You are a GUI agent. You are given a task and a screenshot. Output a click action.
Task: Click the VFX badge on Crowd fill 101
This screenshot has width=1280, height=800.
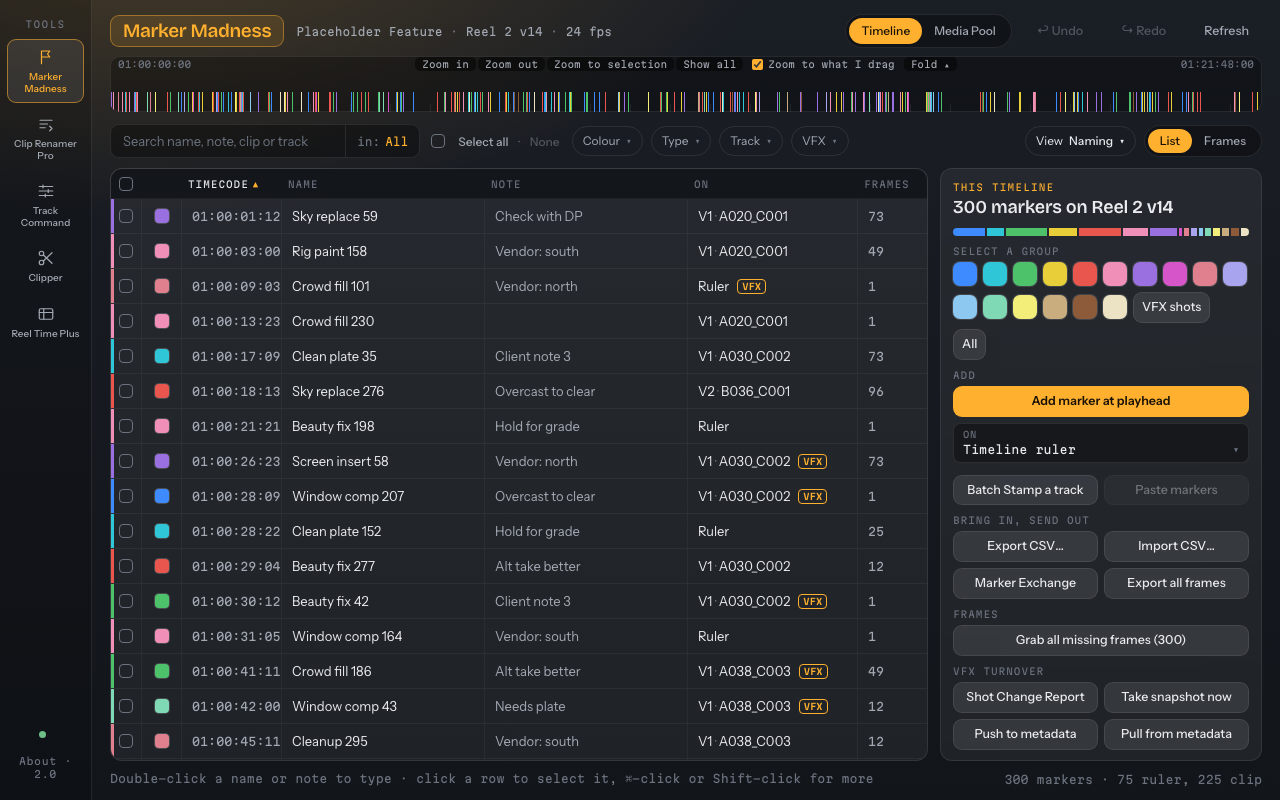751,286
